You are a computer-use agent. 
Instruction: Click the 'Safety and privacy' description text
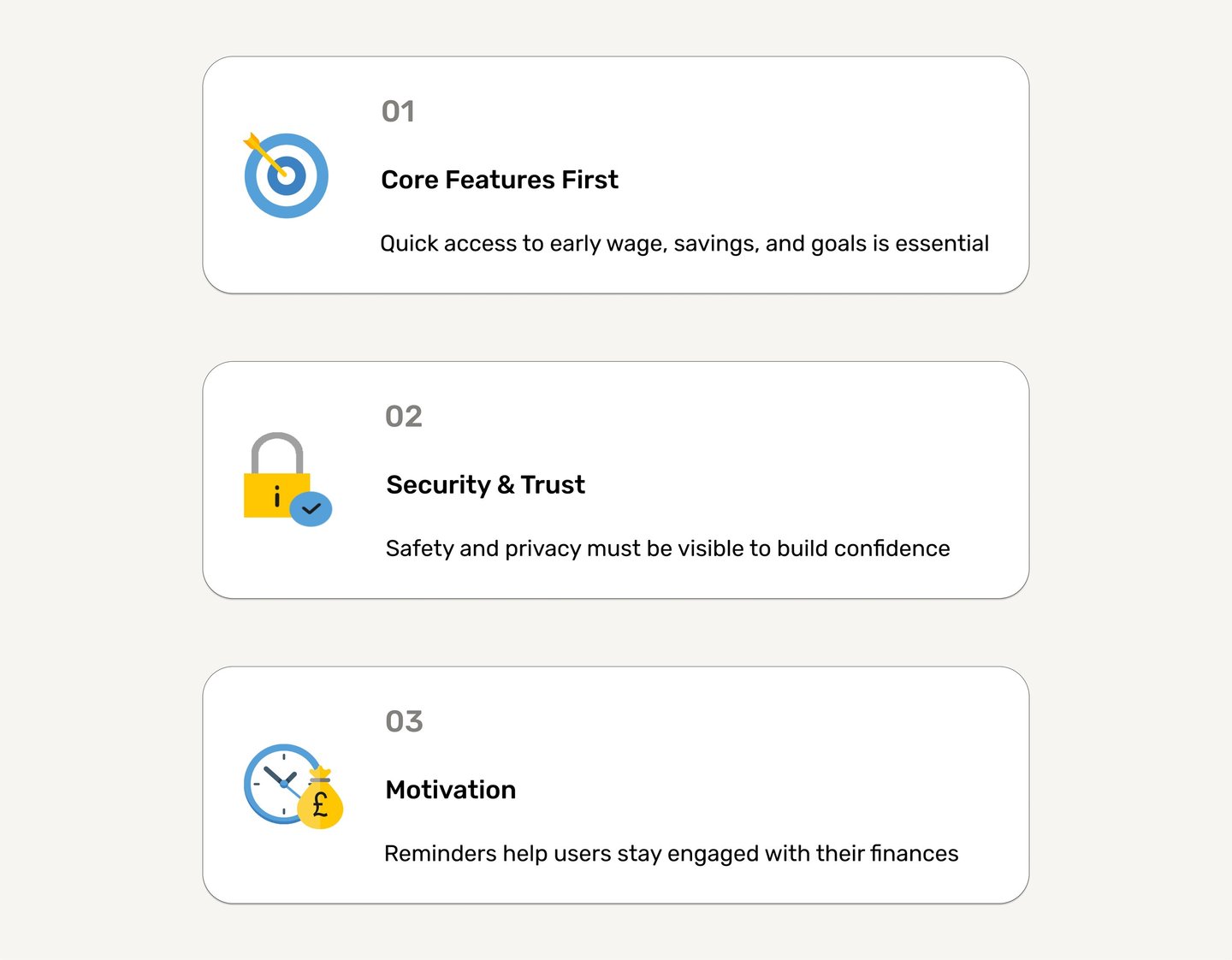pyautogui.click(x=667, y=548)
